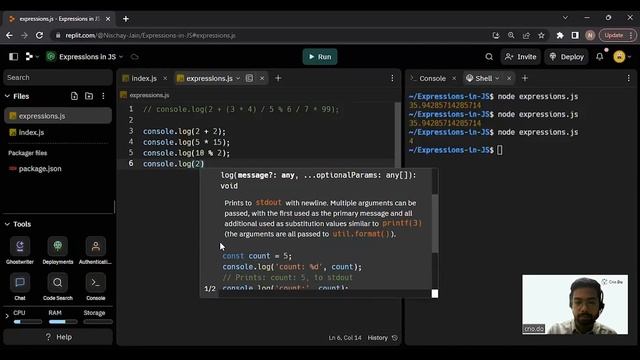Select expressions.js in file tree
Screen dimensions: 640x360
point(58,116)
